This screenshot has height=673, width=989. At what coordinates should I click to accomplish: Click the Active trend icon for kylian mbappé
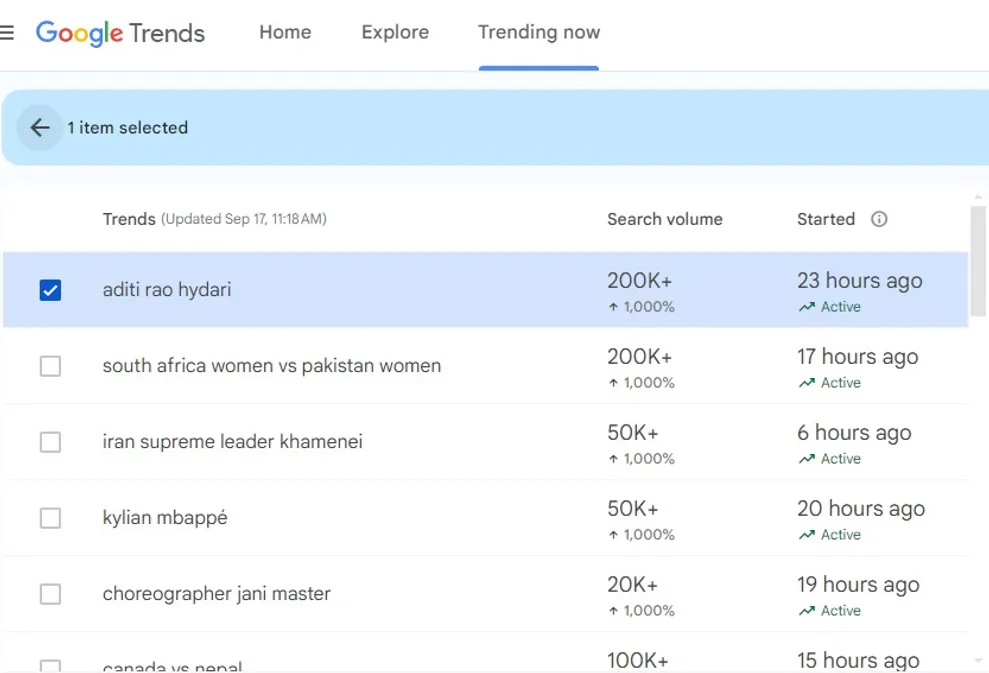pos(806,536)
